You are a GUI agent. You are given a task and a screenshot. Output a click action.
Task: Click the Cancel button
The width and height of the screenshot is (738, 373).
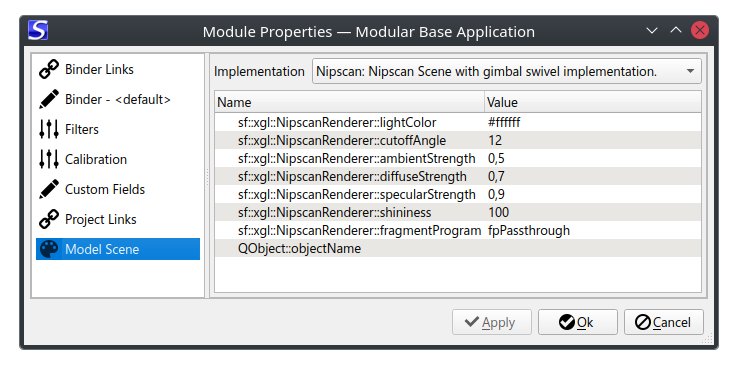pos(664,322)
